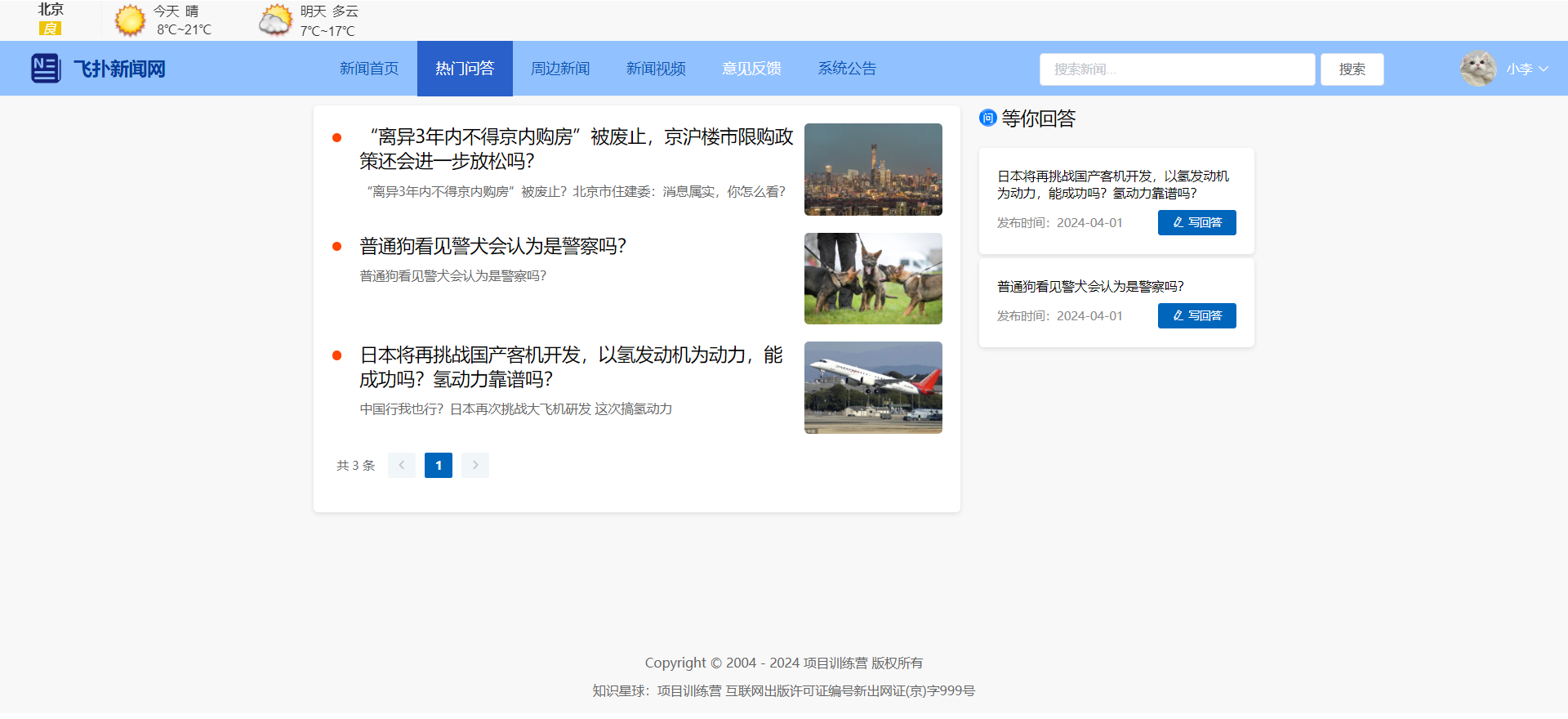Open the airplane takeoff thumbnail
The height and width of the screenshot is (719, 1568).
point(873,387)
